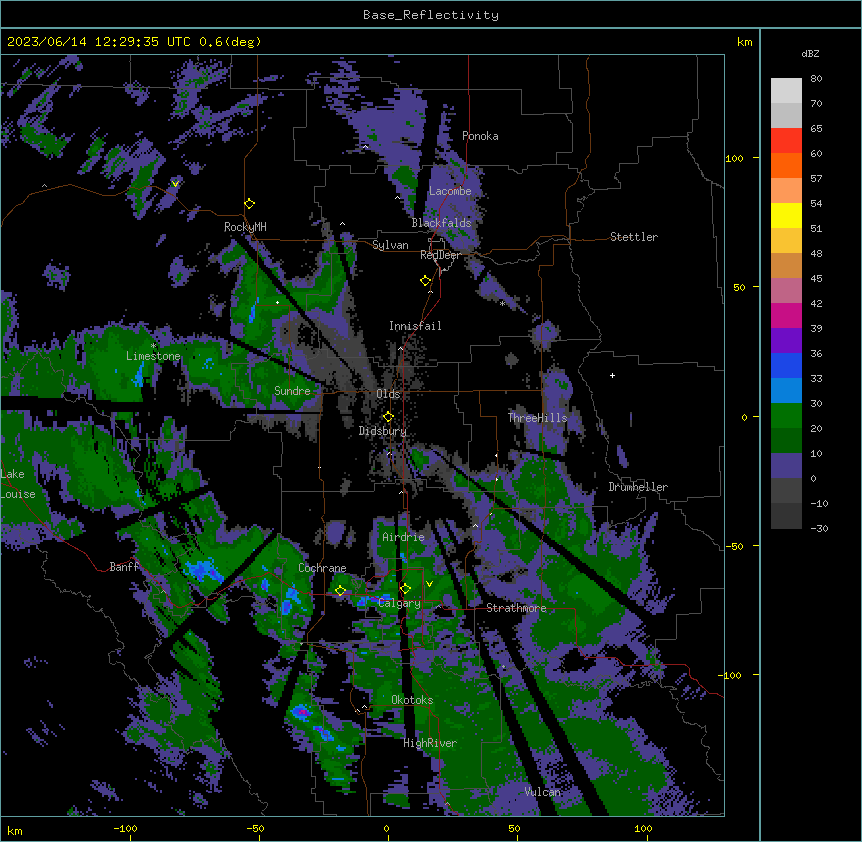
Task: Click the yellow V marker northeast of Calgary
Action: [429, 584]
